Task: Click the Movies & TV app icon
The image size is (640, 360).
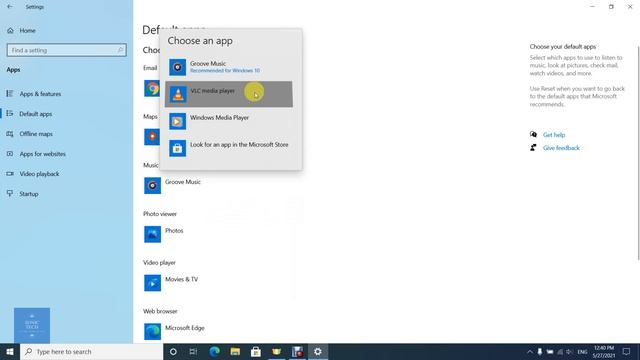Action: [152, 283]
